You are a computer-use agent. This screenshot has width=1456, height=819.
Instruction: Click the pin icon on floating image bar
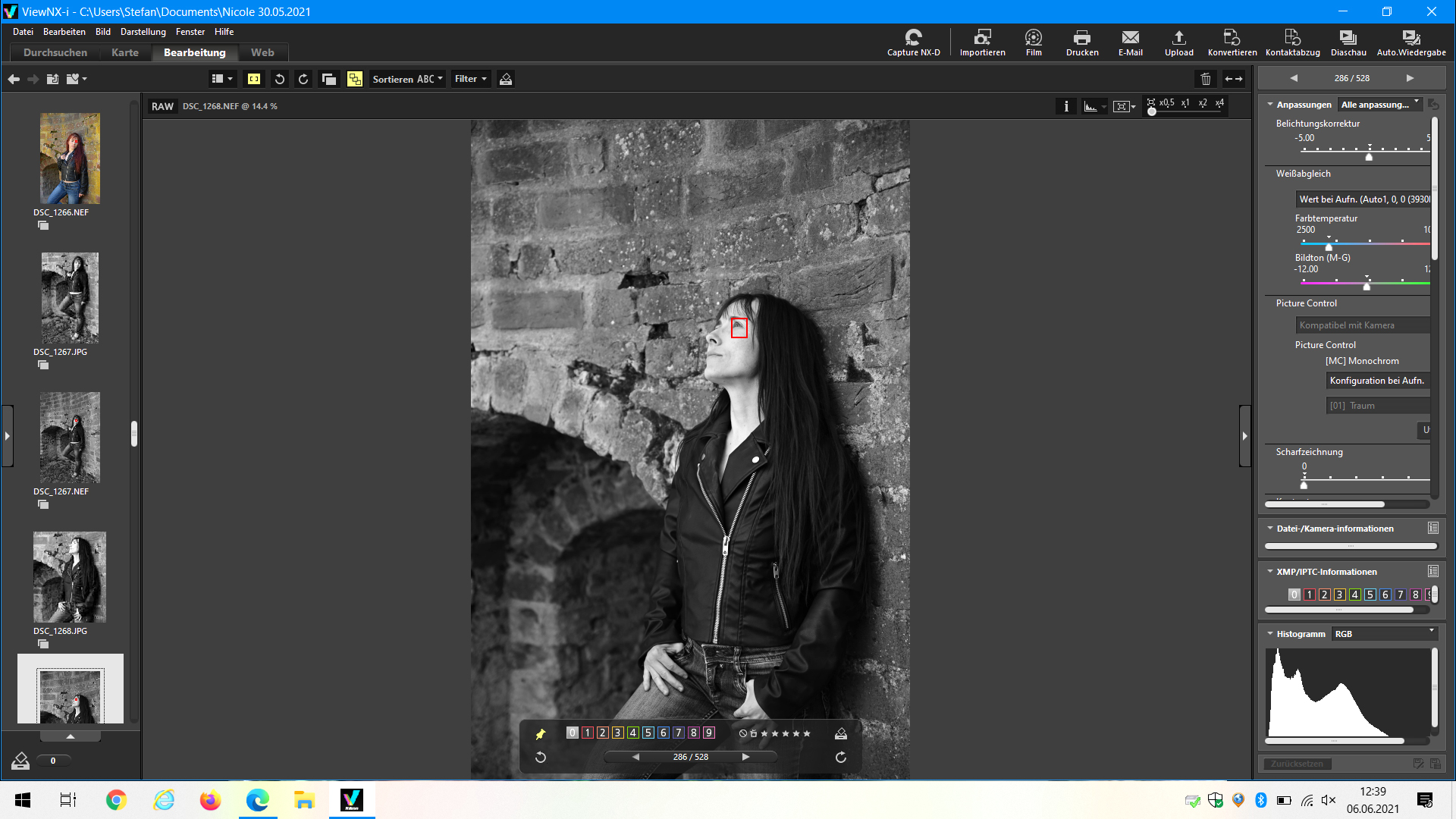(x=541, y=734)
